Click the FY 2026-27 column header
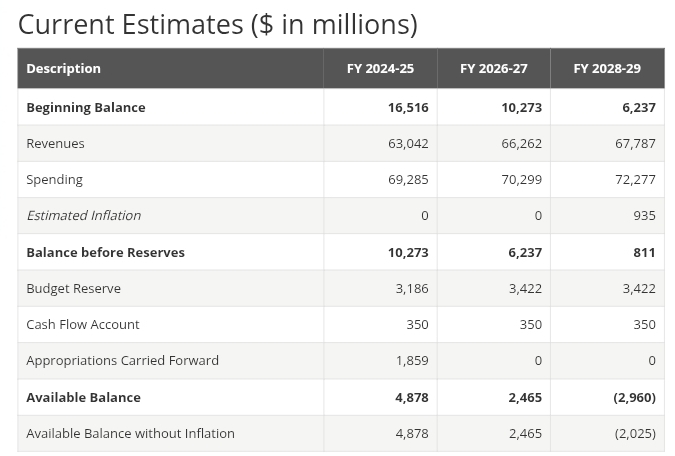This screenshot has height=456, width=675. [x=493, y=69]
